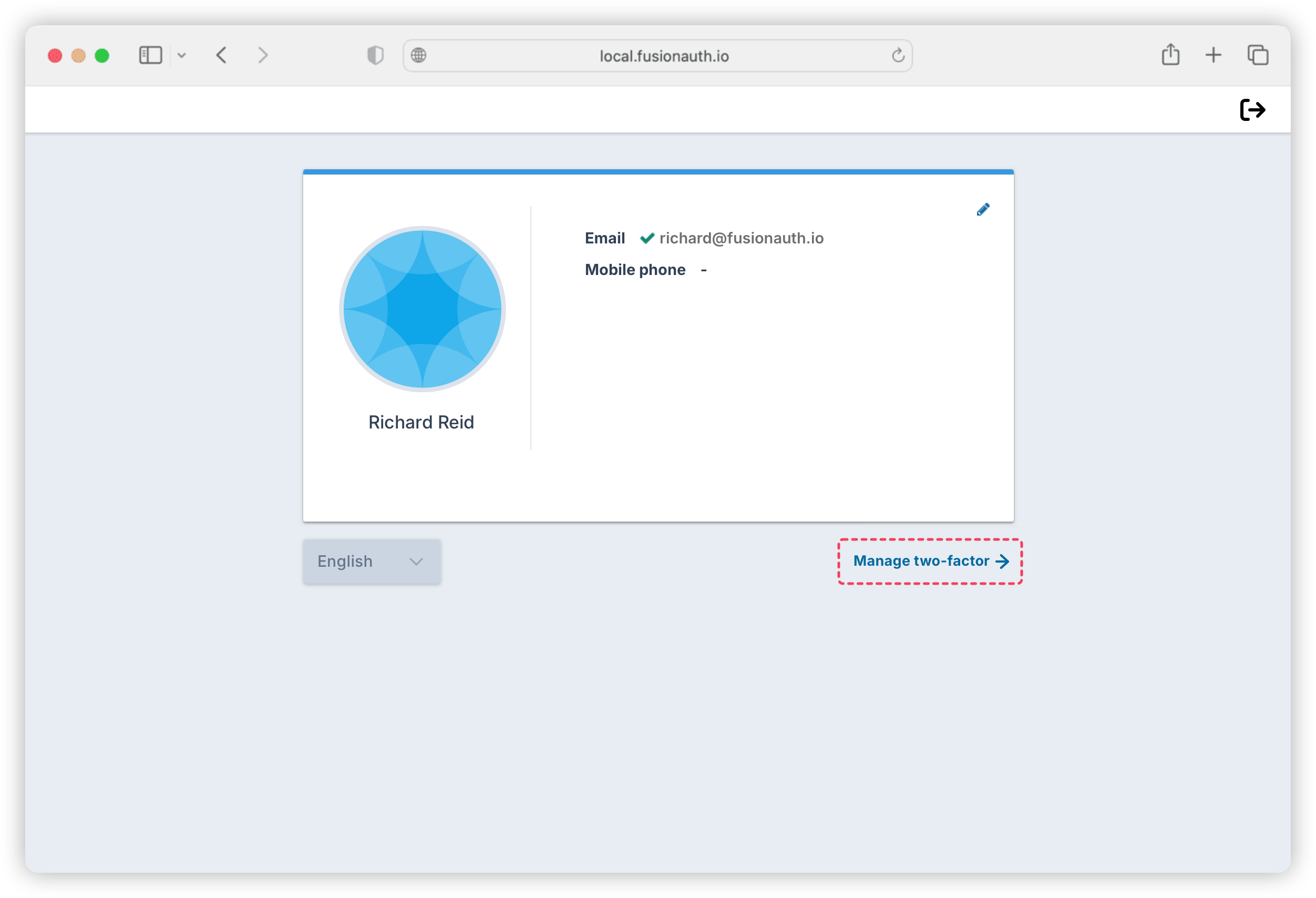The image size is (1316, 898).
Task: Open the Share sheet icon
Action: tap(1170, 55)
